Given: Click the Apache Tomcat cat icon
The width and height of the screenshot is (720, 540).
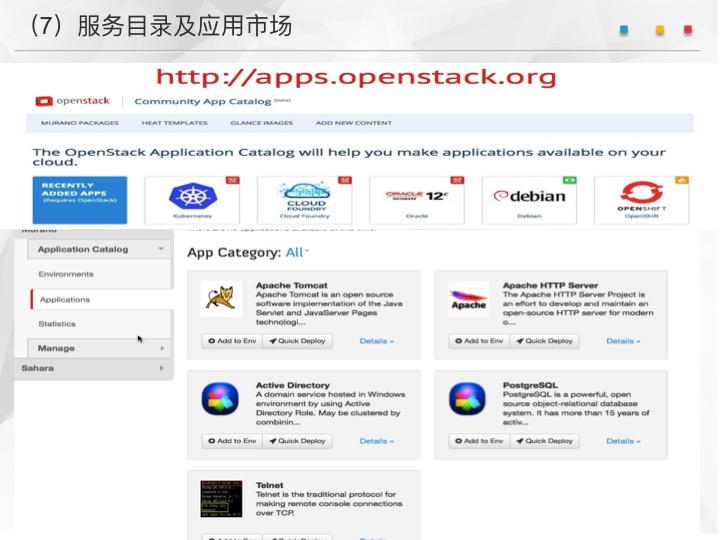Looking at the screenshot, I should (221, 298).
